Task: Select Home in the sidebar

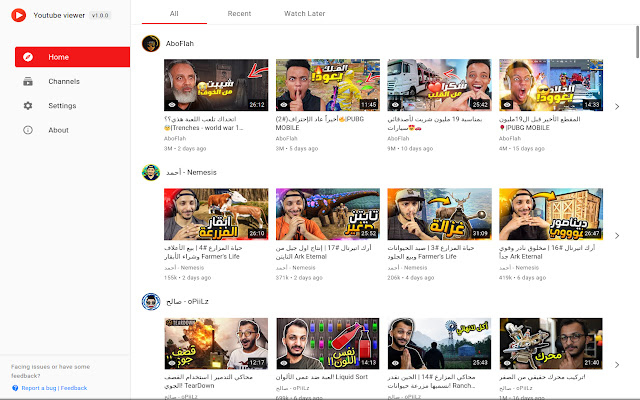Action: pyautogui.click(x=72, y=57)
